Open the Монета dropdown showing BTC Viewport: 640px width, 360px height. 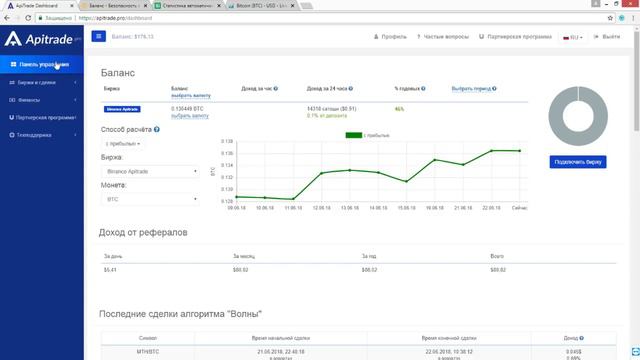click(150, 199)
